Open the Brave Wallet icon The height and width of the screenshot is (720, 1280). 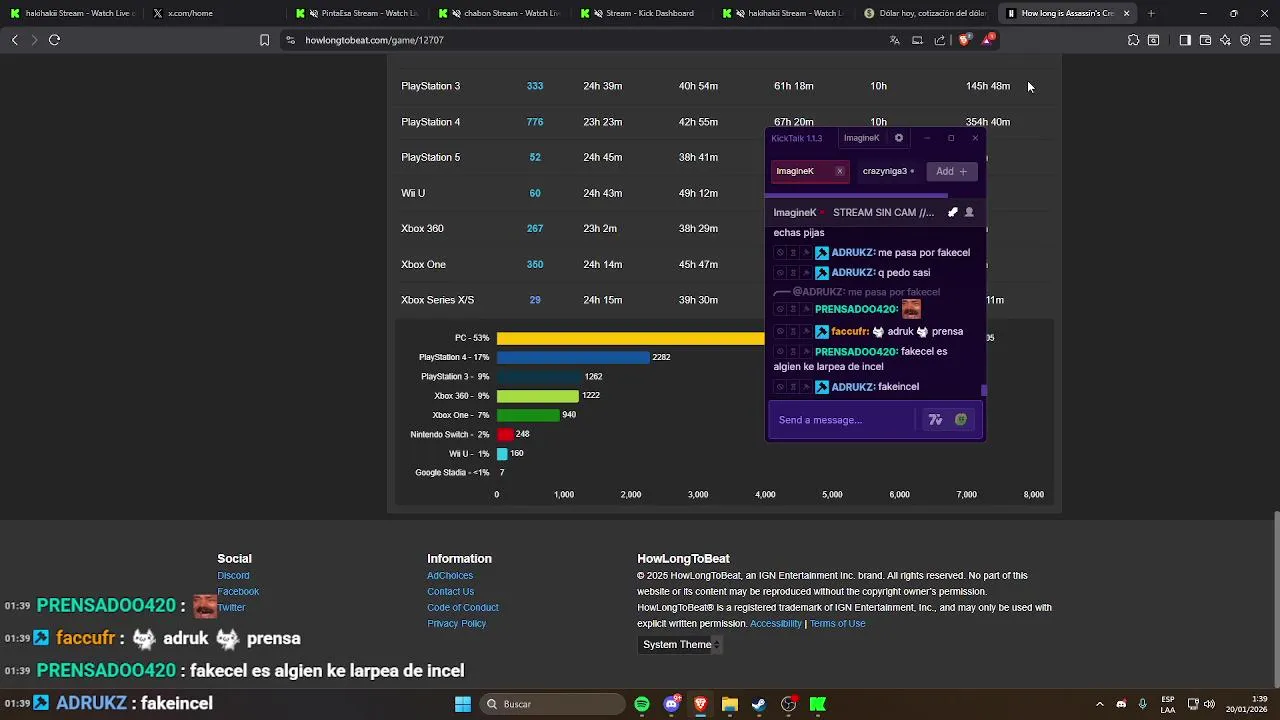[x=1205, y=40]
